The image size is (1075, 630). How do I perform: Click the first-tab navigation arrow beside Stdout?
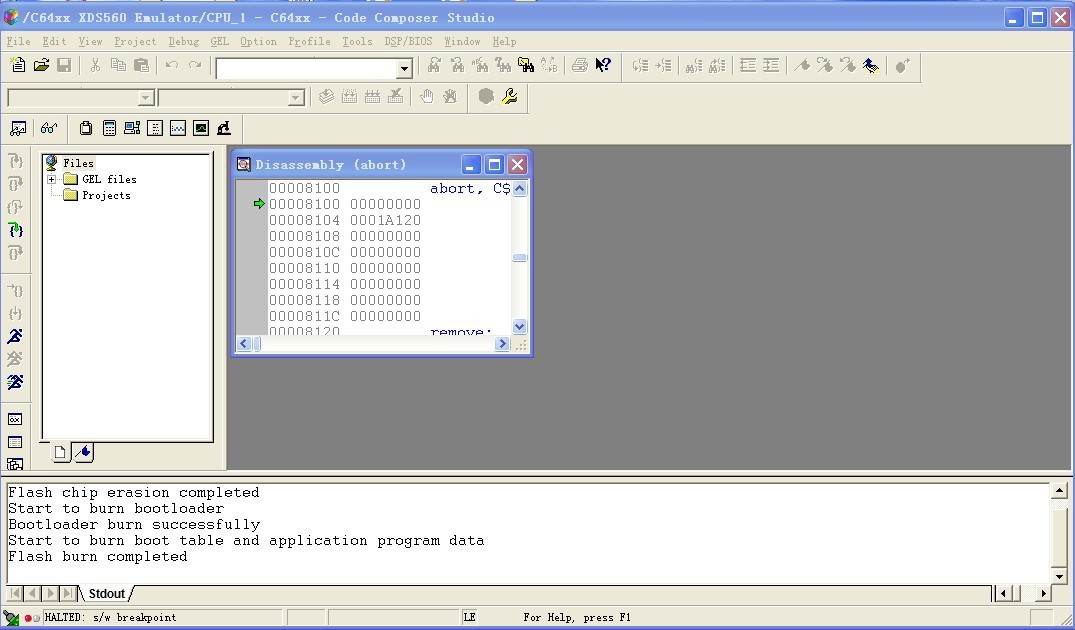point(15,594)
